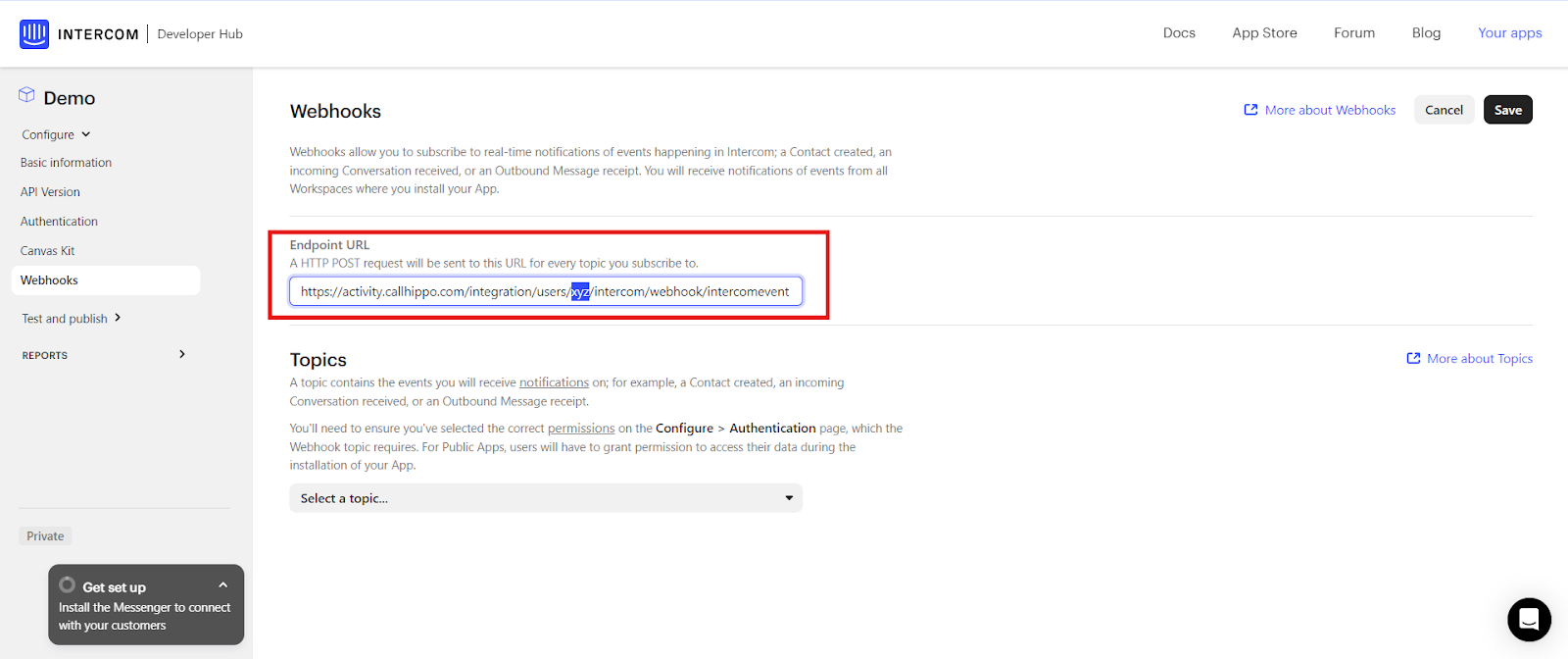
Task: Go to Forum link
Action: (x=1354, y=33)
